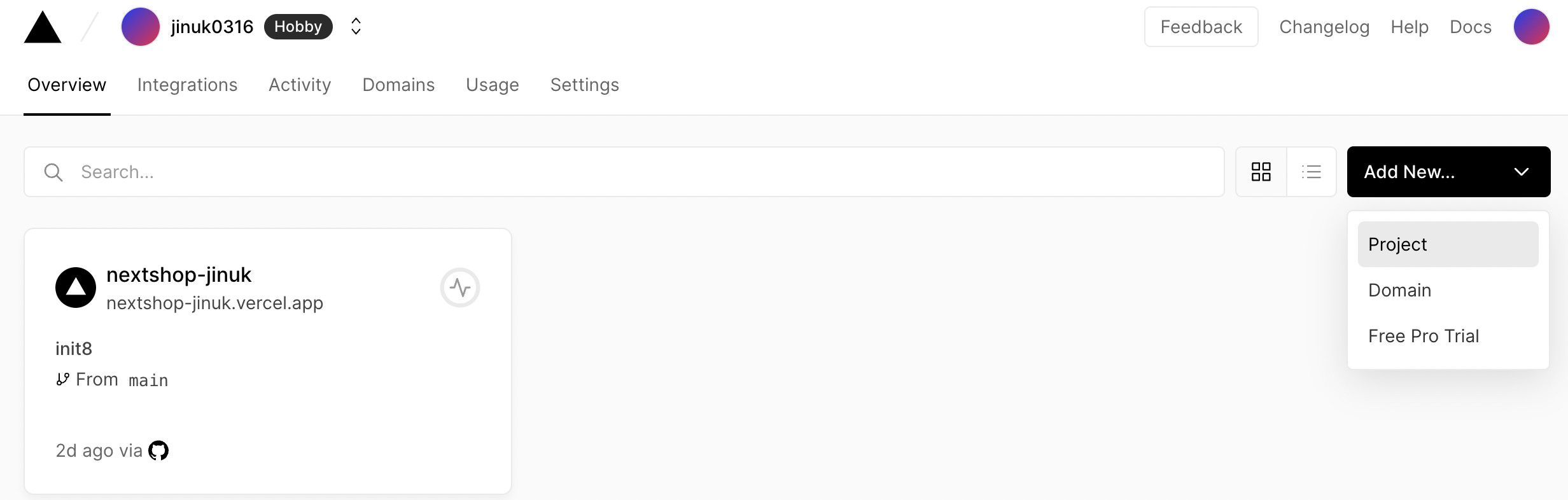Switch to grid view layout

coord(1261,172)
